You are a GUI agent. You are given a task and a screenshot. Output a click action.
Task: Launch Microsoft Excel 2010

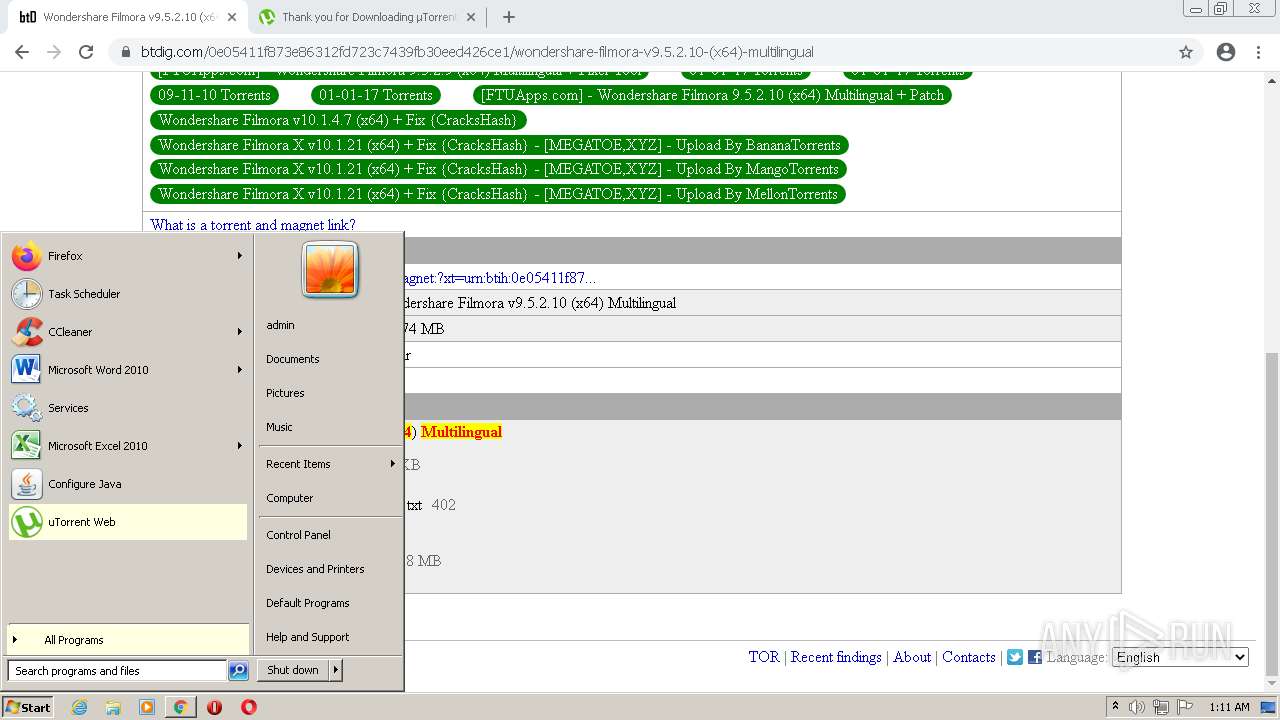126,446
